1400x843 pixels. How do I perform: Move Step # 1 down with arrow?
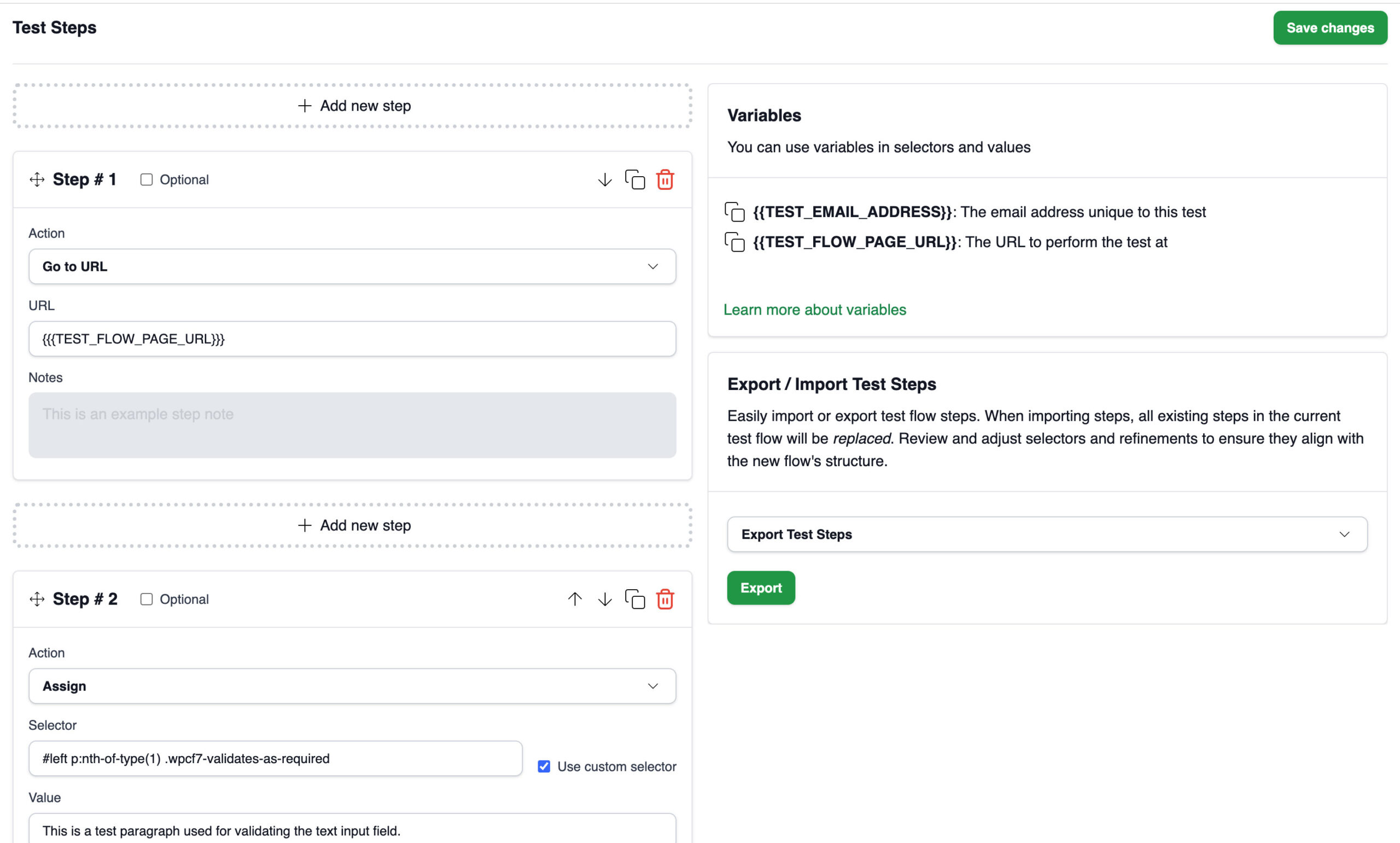click(605, 179)
